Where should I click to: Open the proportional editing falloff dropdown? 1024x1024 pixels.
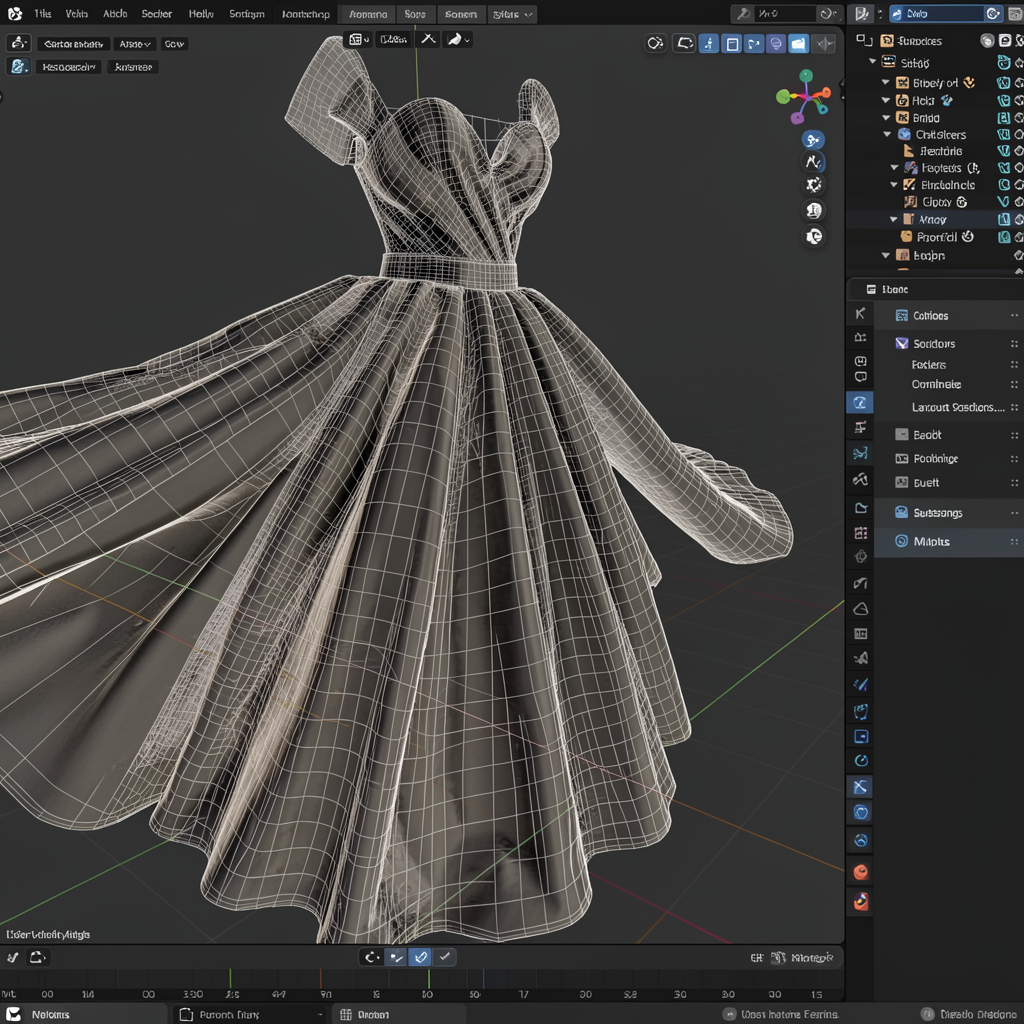(x=458, y=39)
